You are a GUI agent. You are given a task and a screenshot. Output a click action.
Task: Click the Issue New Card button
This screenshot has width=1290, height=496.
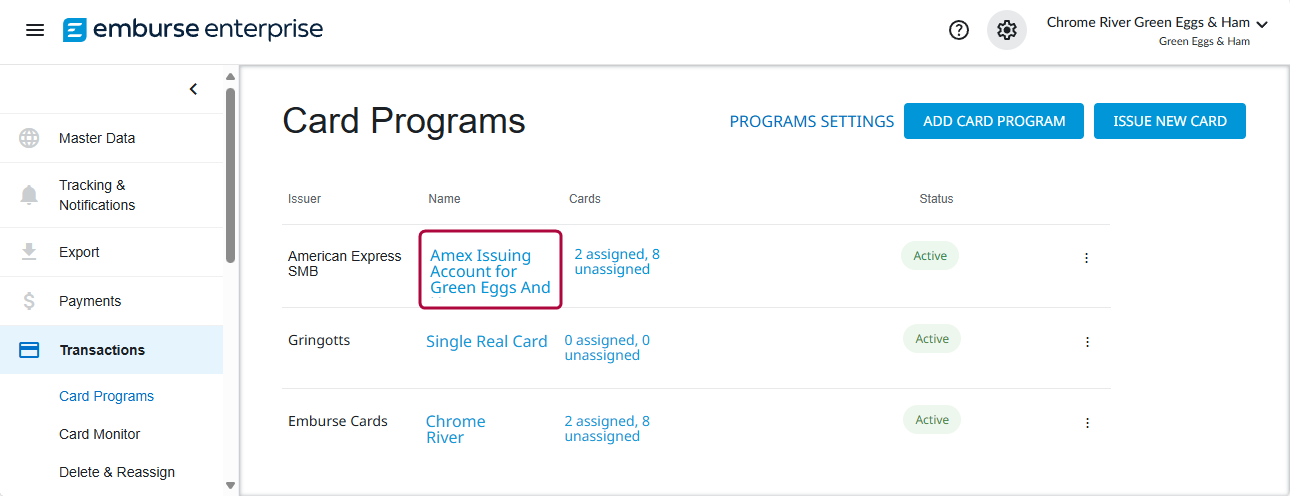[x=1169, y=121]
